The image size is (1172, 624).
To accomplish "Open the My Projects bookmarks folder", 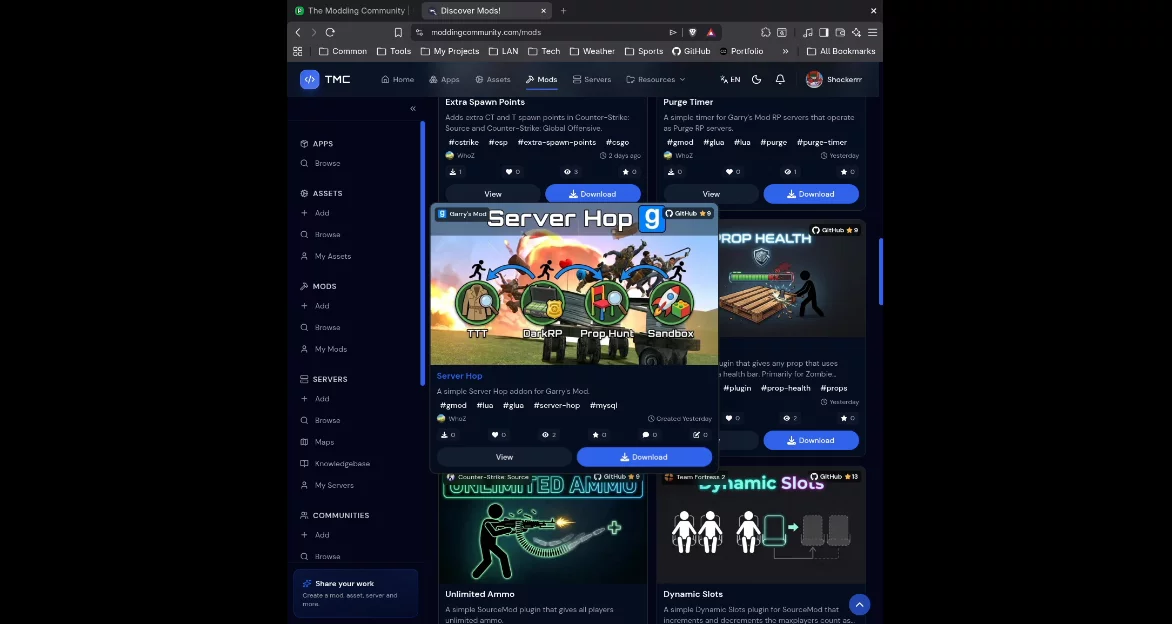I will point(450,52).
